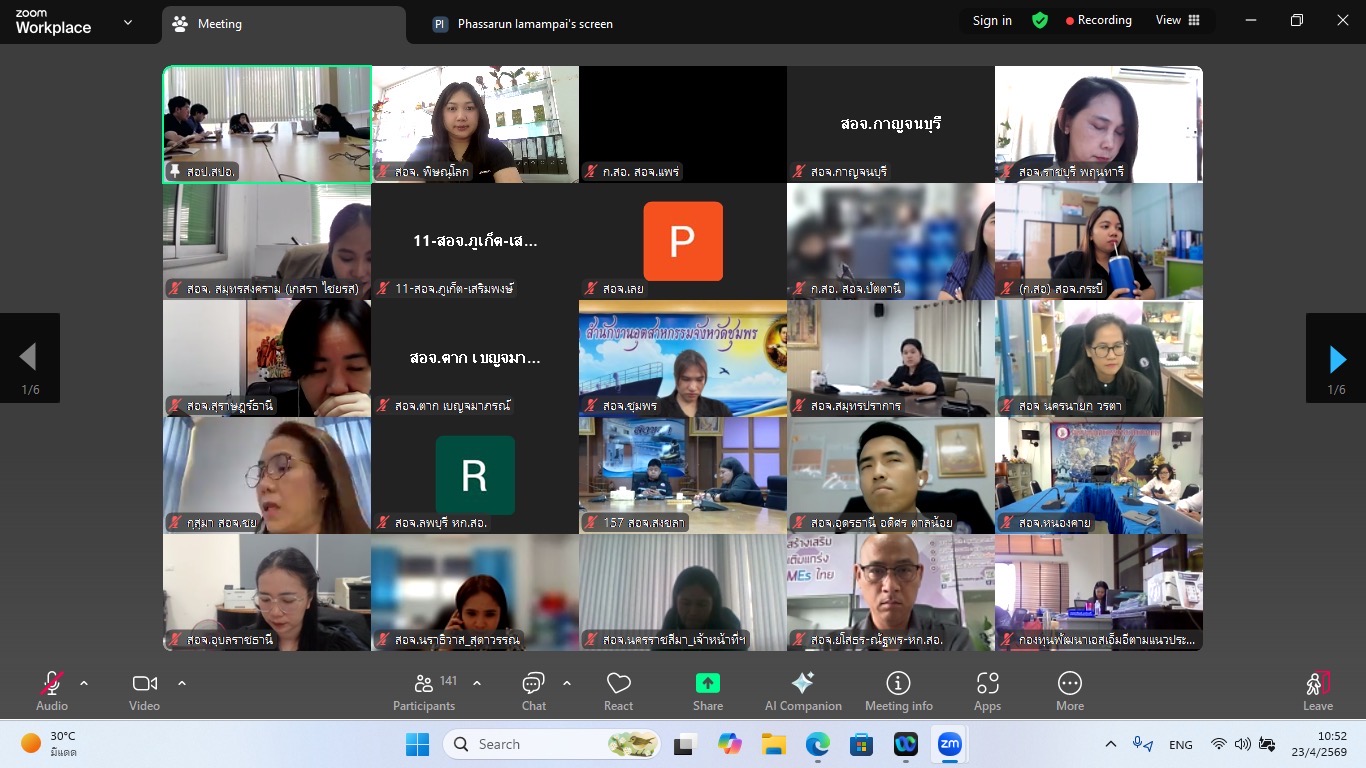Image resolution: width=1366 pixels, height=768 pixels.
Task: Open the Participants panel
Action: click(x=424, y=692)
